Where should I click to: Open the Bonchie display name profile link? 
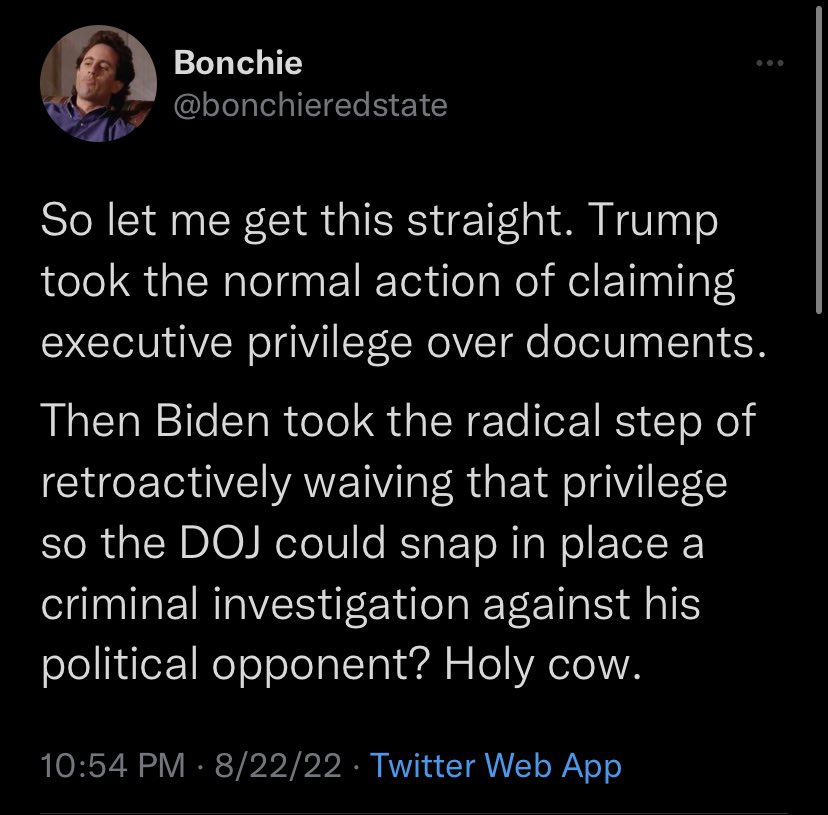[238, 62]
